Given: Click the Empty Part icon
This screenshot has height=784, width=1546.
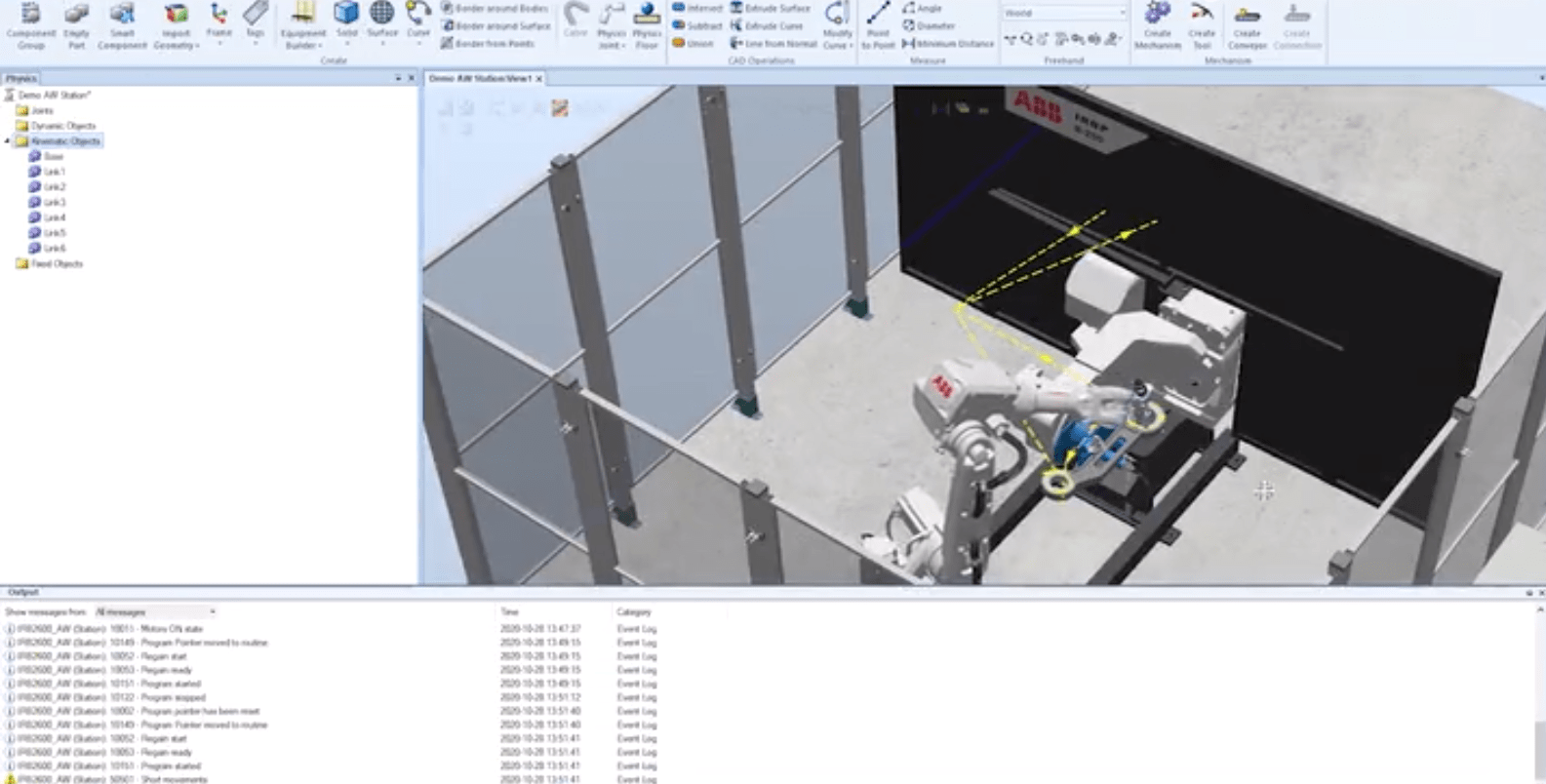Looking at the screenshot, I should click(x=76, y=24).
